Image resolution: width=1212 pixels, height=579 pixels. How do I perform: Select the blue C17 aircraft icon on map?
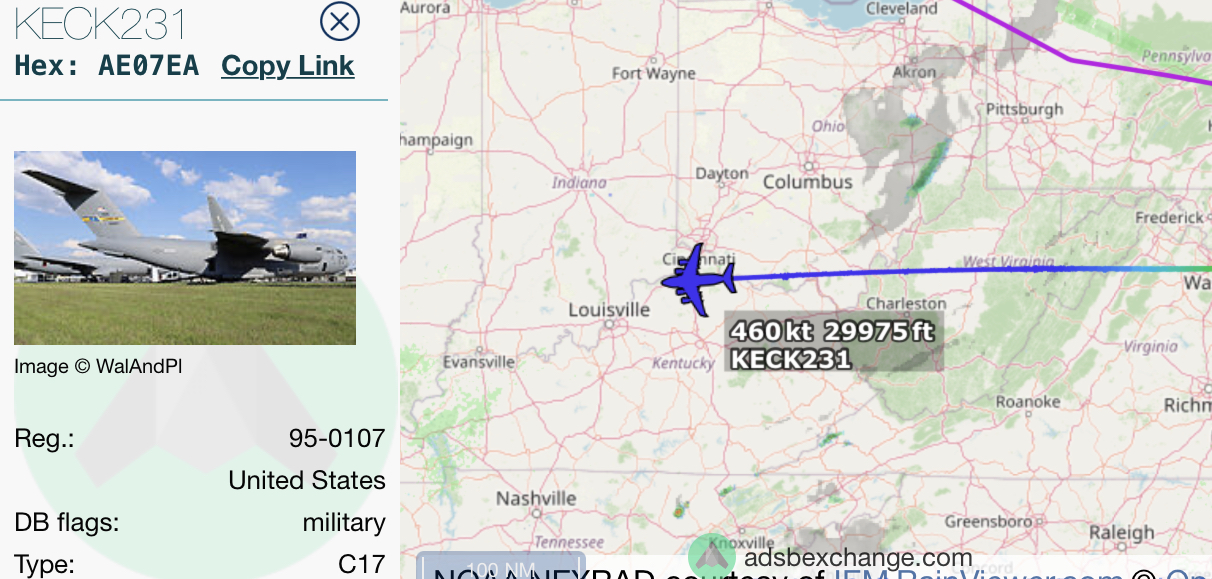coord(699,275)
